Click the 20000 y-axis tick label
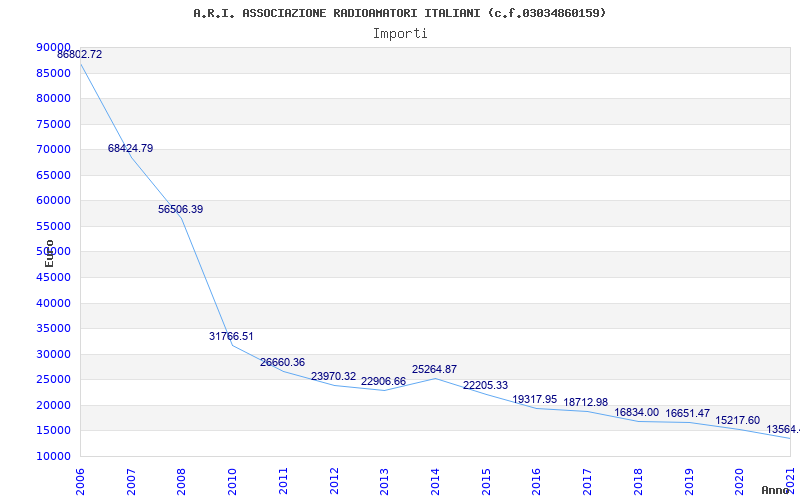Viewport: 800px width, 500px height. pyautogui.click(x=53, y=405)
